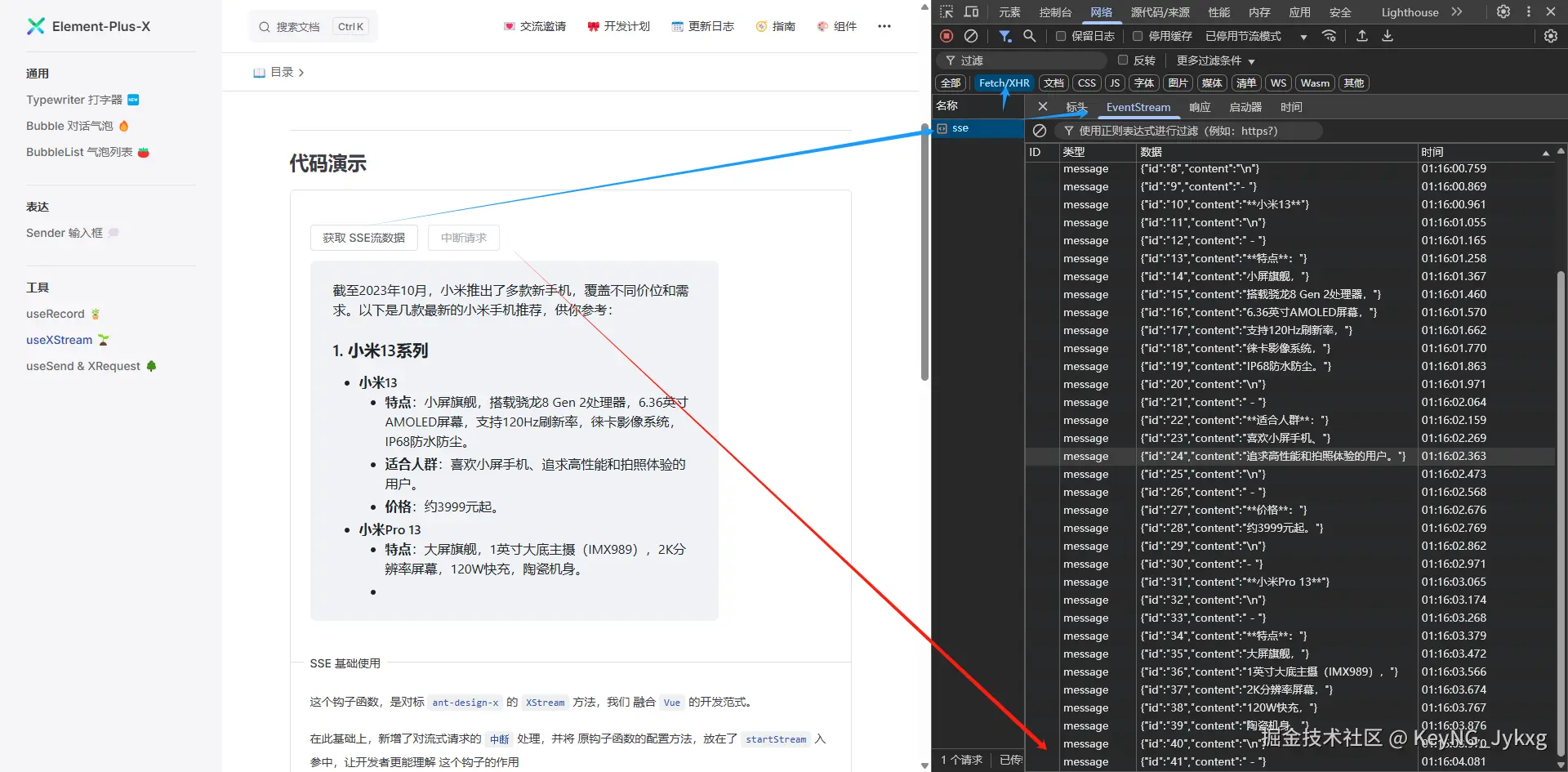
Task: Stop recording the network log
Action: tap(947, 36)
